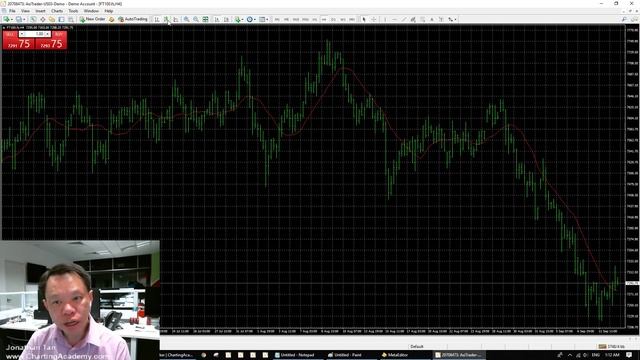Open the Insert menu

[40, 11]
